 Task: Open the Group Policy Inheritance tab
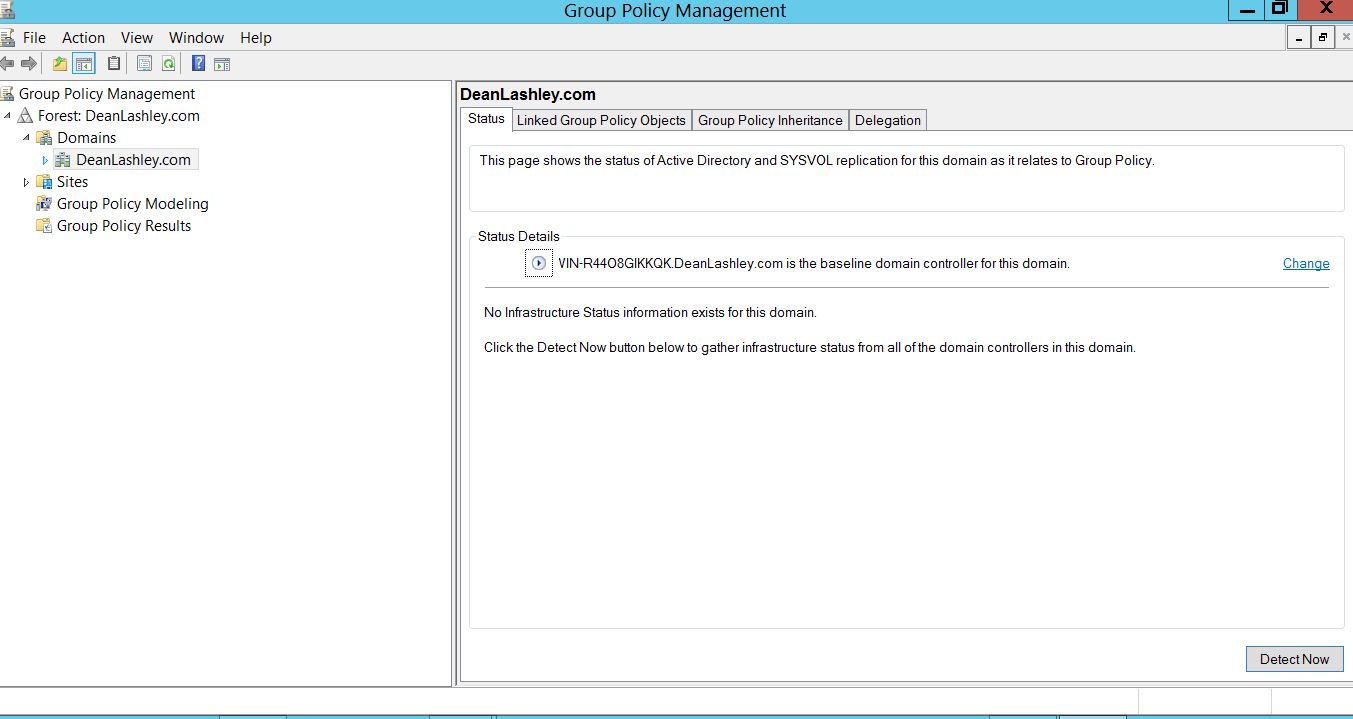pyautogui.click(x=770, y=120)
